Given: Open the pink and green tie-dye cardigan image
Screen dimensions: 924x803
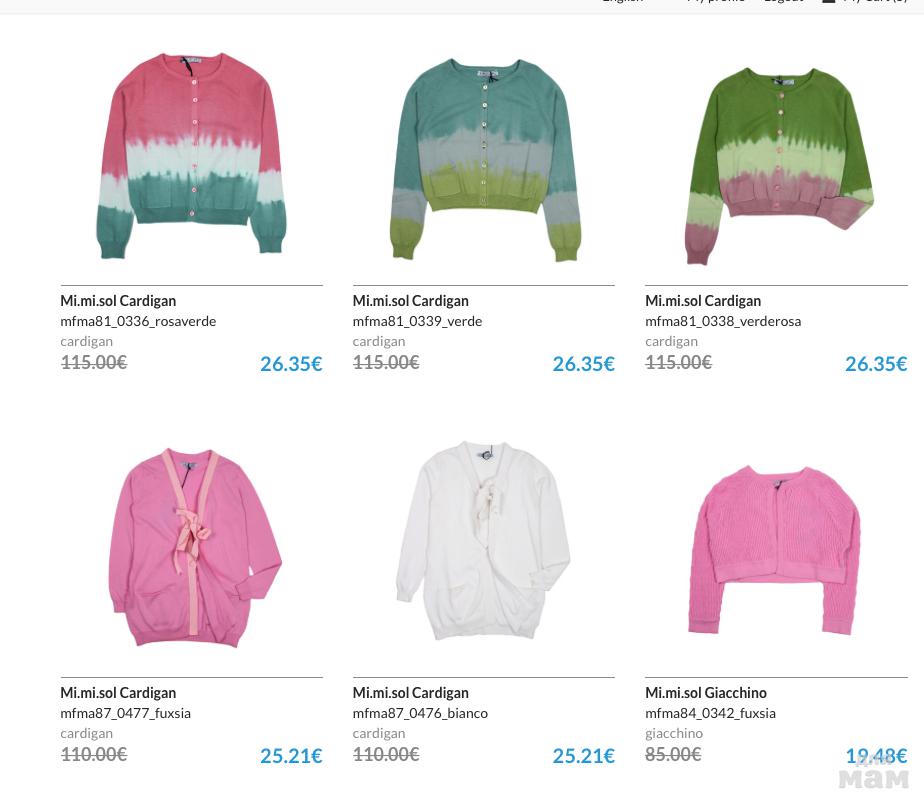Looking at the screenshot, I should click(192, 156).
